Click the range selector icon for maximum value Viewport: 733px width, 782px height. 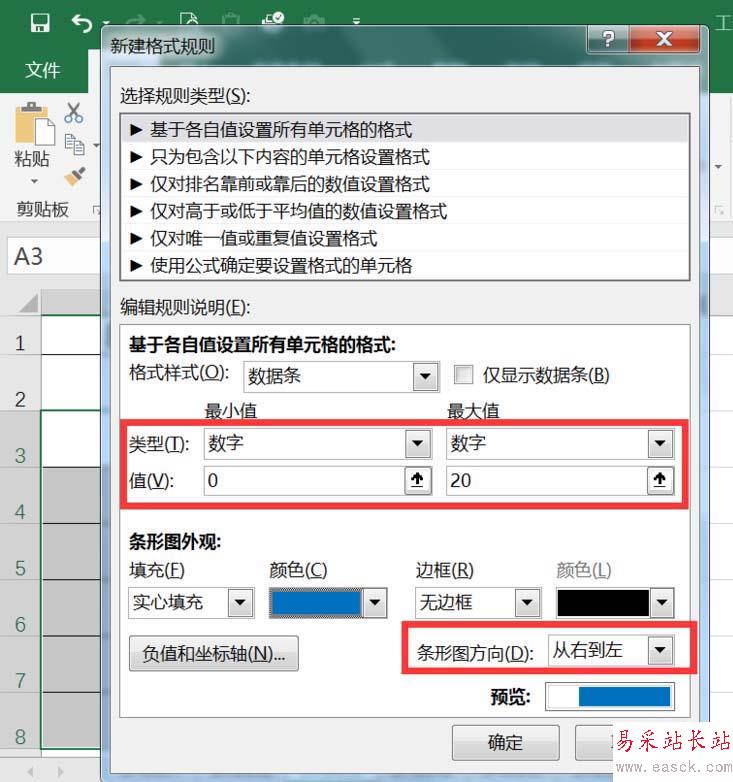coord(660,480)
